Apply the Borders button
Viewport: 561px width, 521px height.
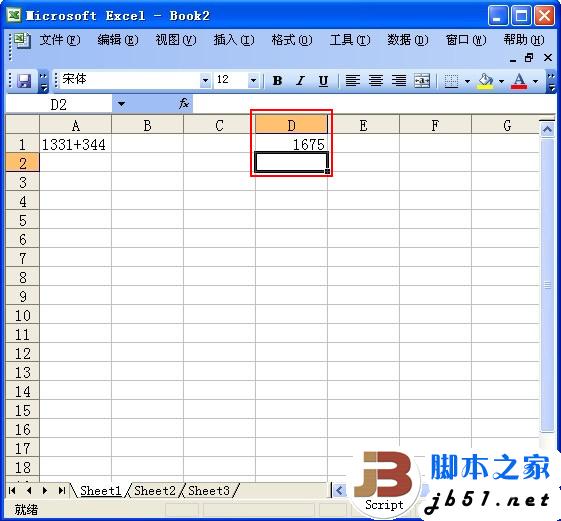(x=451, y=81)
